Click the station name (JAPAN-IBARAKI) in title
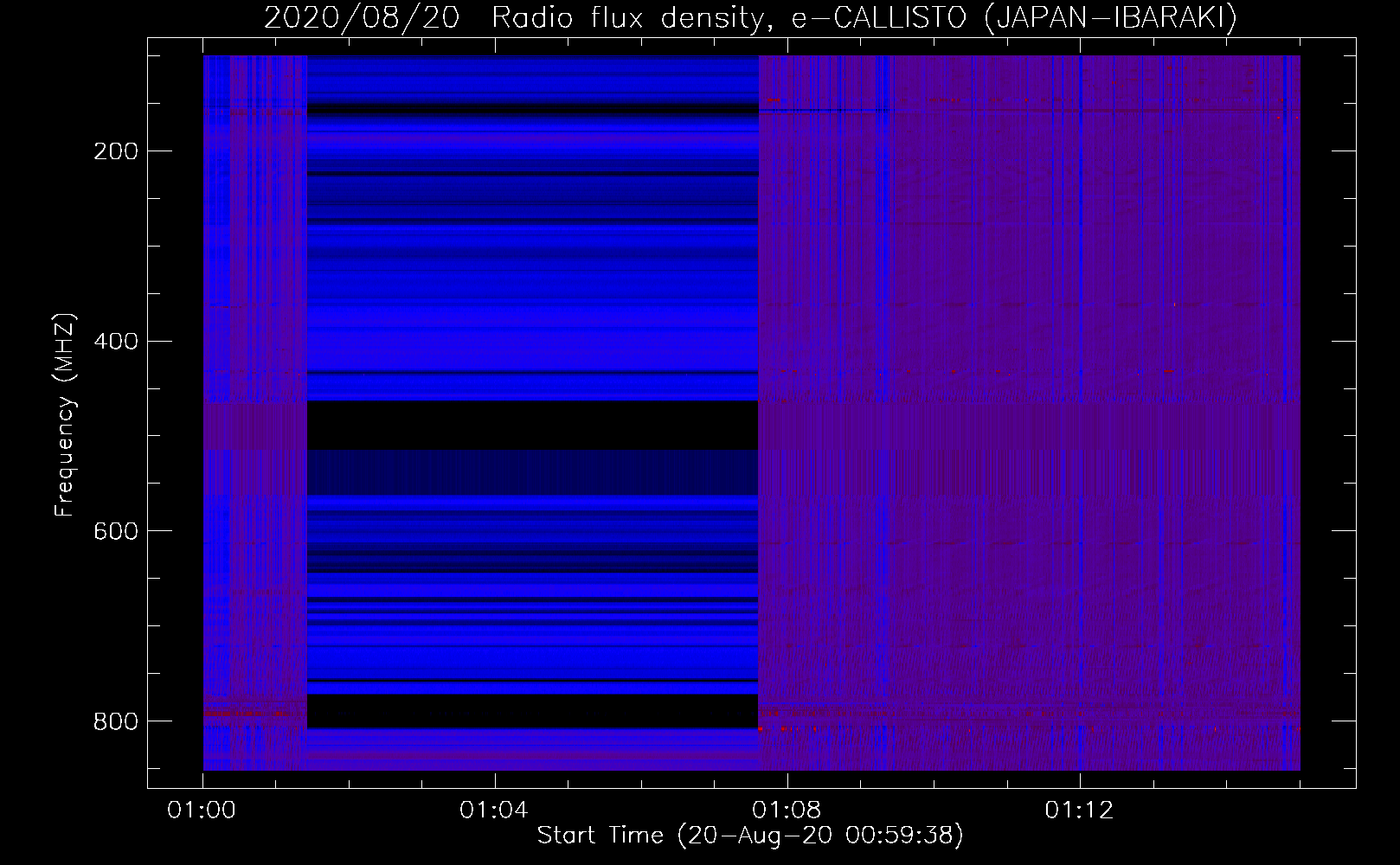Viewport: 1400px width, 865px height. tap(1110, 18)
